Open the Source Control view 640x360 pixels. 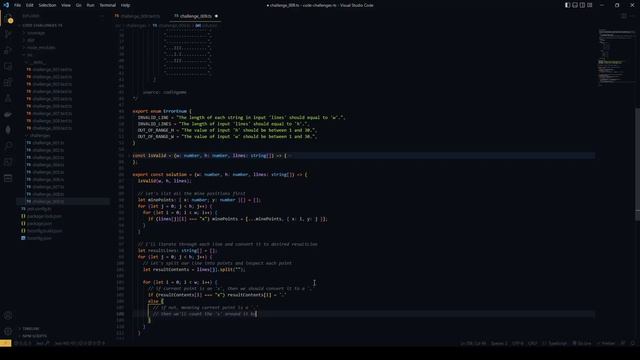click(8, 34)
